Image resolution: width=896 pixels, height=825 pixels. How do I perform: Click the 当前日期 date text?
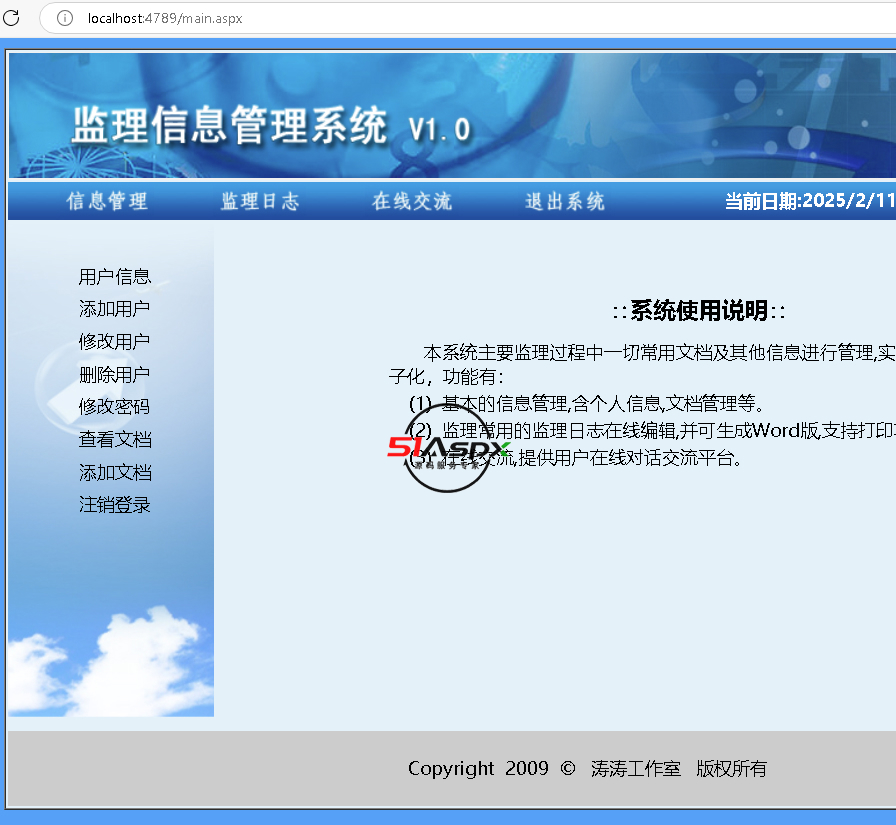point(810,201)
